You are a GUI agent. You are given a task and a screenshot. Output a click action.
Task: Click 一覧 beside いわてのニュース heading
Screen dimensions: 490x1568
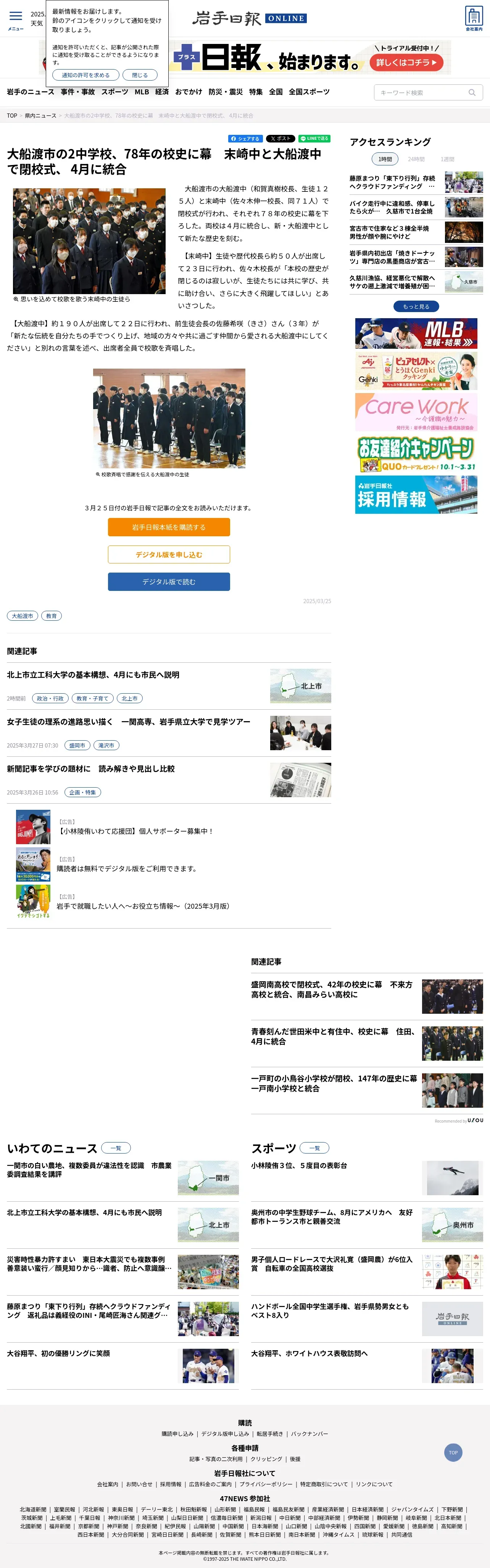click(116, 1148)
